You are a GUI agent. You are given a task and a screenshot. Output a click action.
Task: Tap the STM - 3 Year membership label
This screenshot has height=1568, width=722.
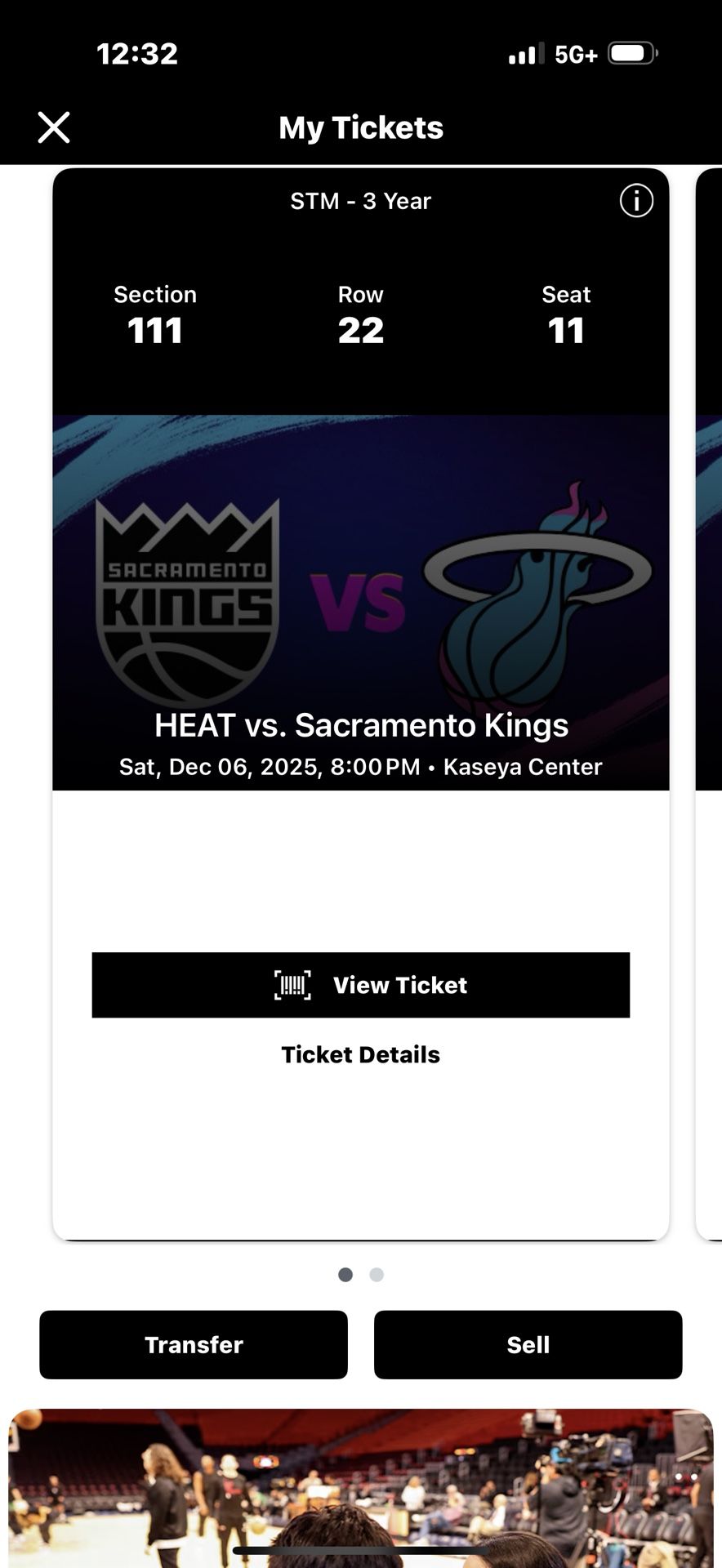361,201
